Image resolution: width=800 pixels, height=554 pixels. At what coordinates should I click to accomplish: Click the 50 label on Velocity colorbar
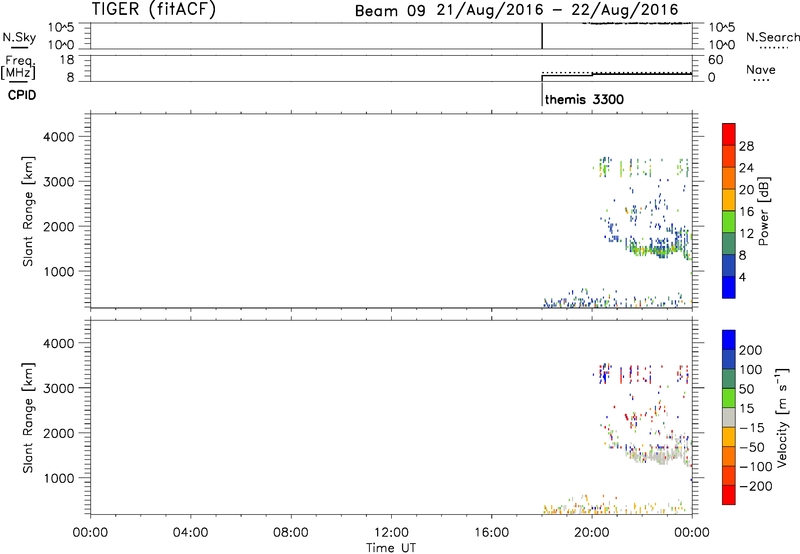[747, 389]
